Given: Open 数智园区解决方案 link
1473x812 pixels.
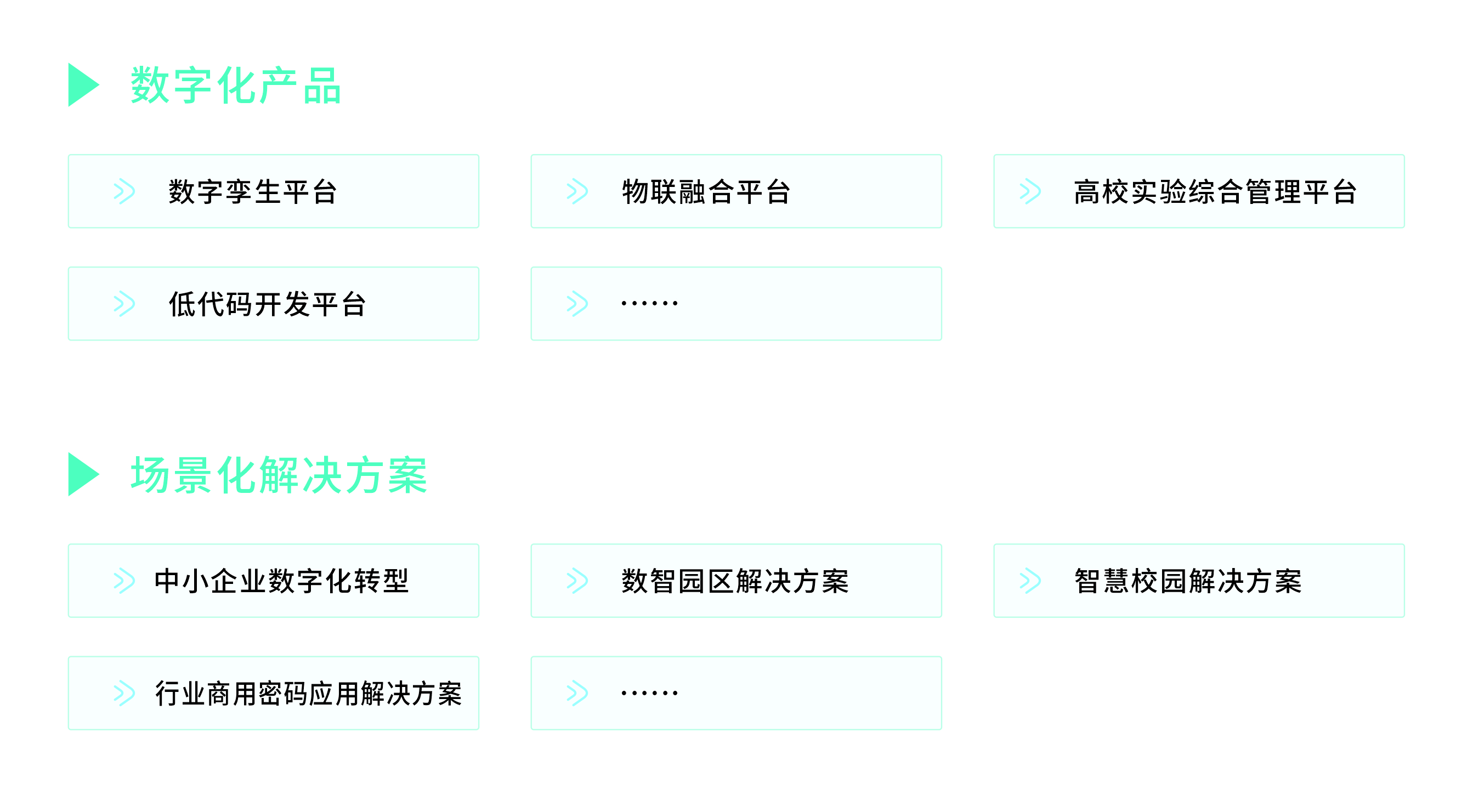Looking at the screenshot, I should 736,581.
